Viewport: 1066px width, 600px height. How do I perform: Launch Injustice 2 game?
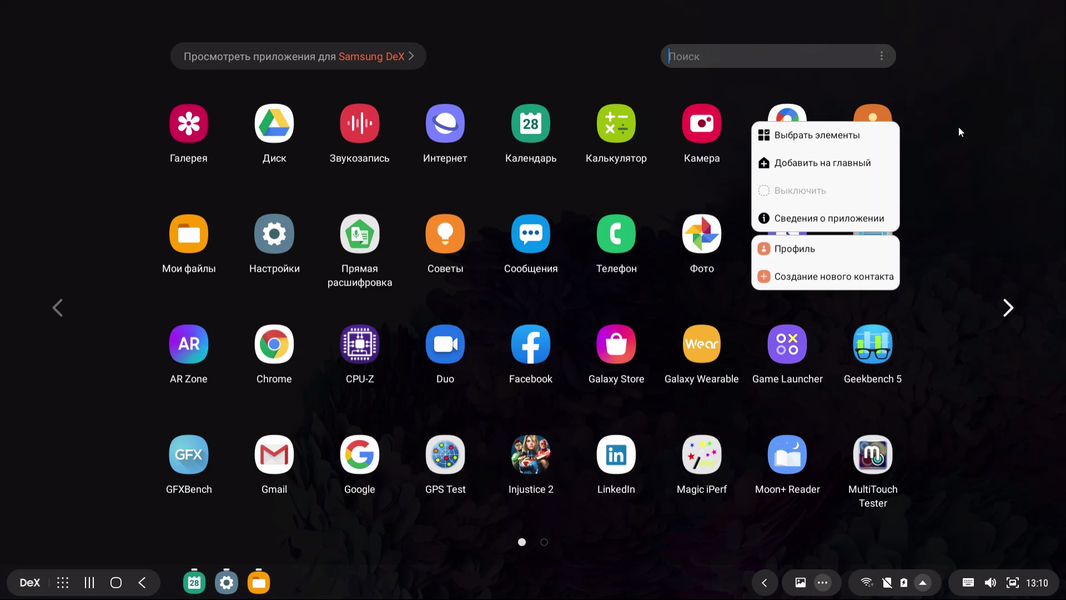[x=531, y=455]
